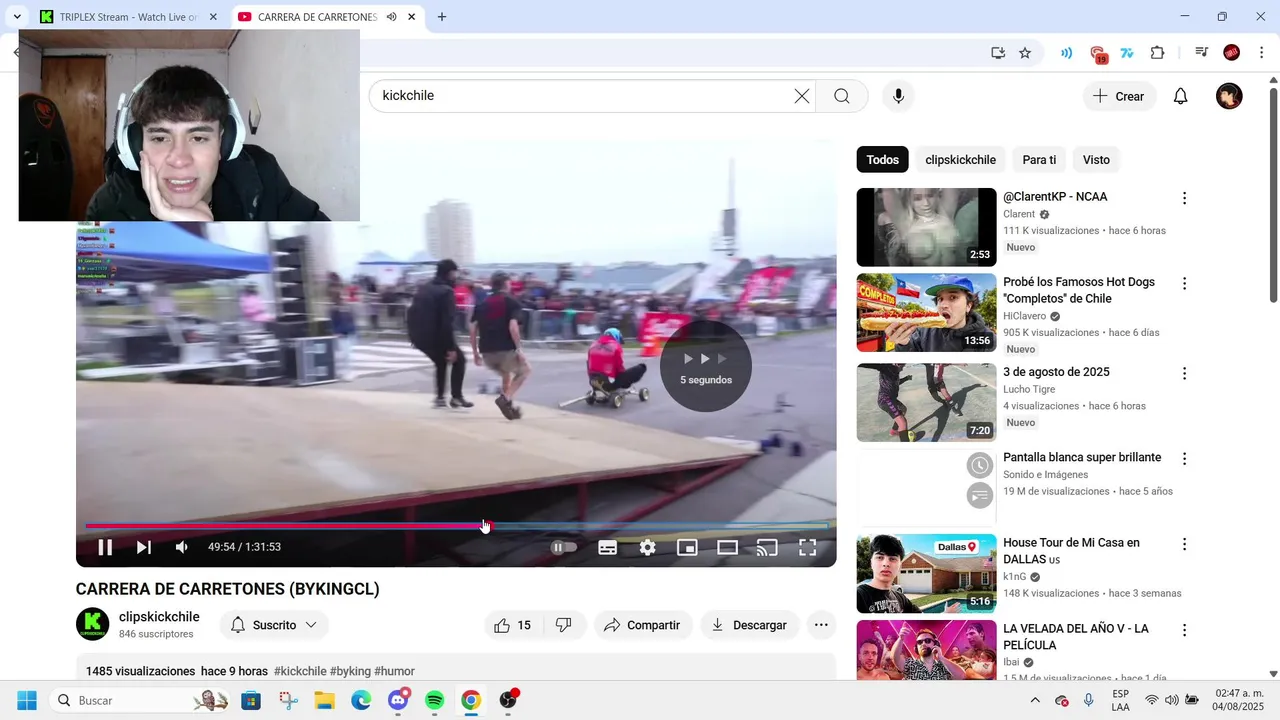Enable theater mode view

coord(727,547)
